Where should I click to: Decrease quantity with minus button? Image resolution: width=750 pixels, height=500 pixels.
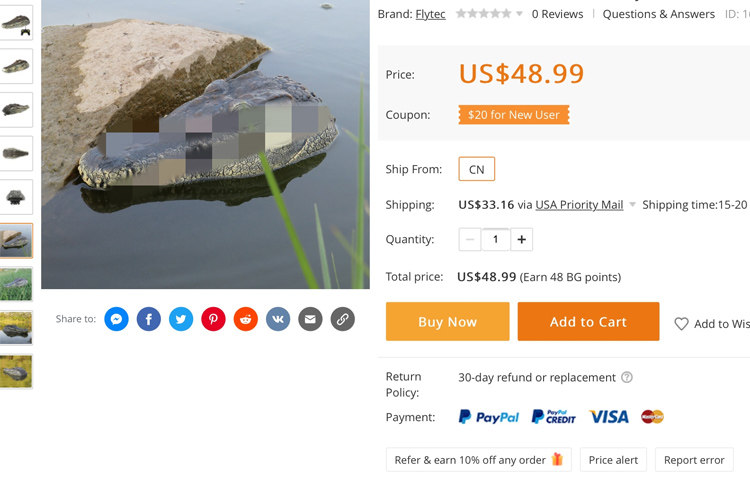470,240
